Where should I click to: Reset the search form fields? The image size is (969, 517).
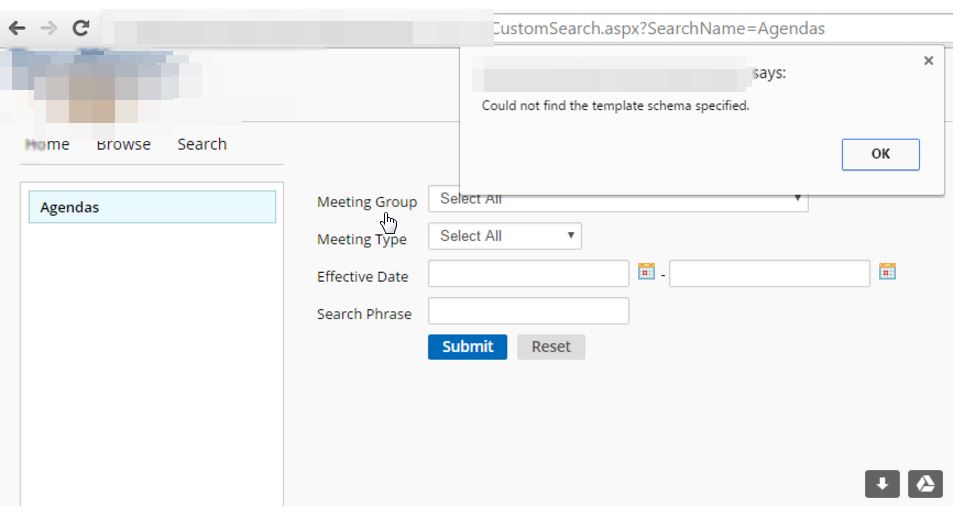(x=551, y=347)
